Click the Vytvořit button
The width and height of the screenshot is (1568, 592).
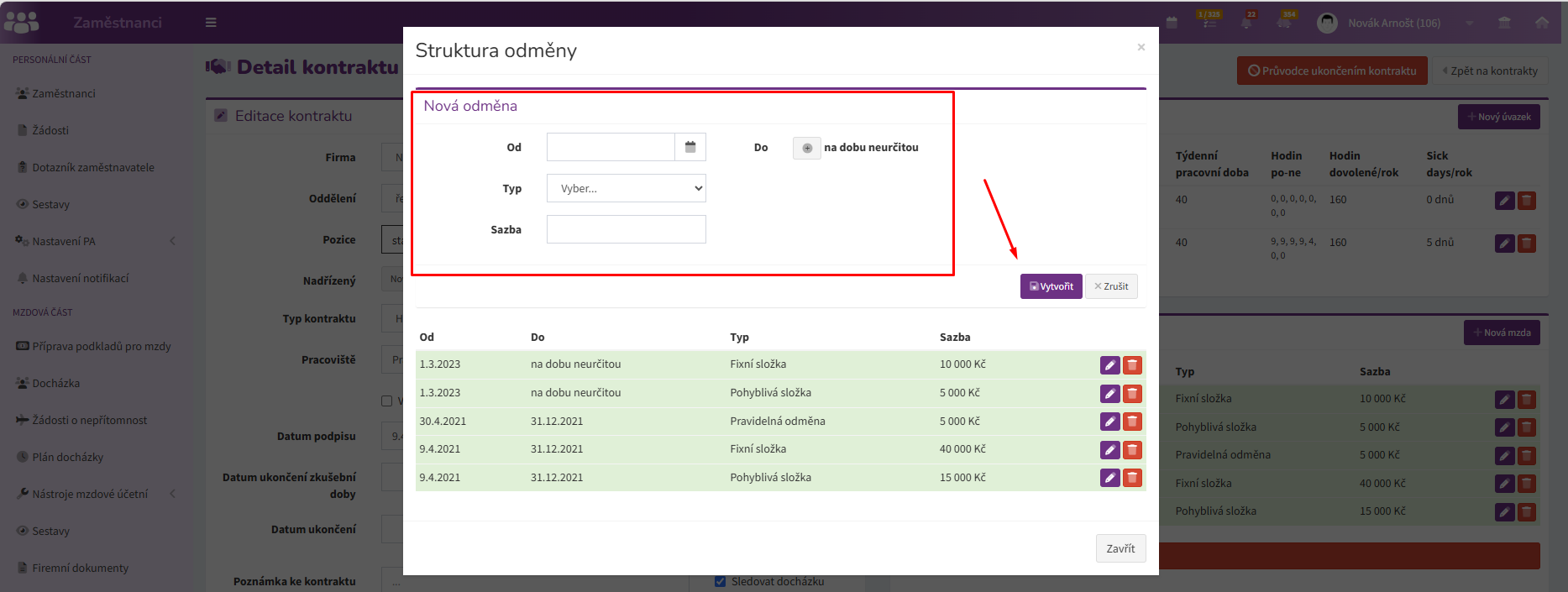coord(1051,286)
